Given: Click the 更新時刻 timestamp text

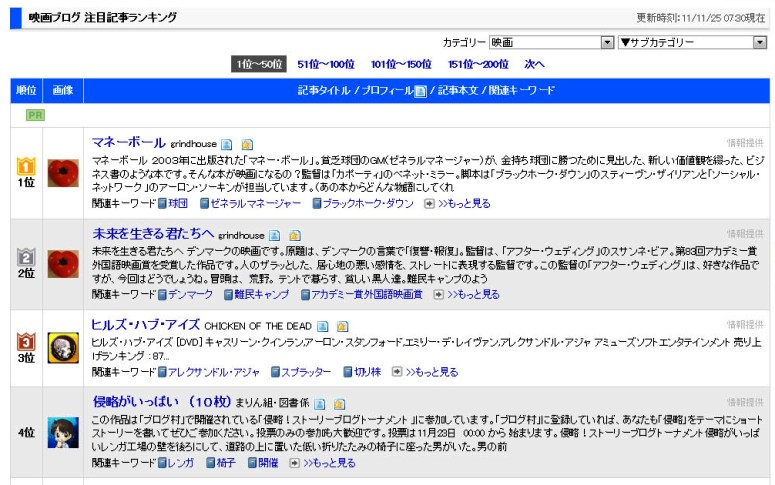Looking at the screenshot, I should click(x=700, y=18).
